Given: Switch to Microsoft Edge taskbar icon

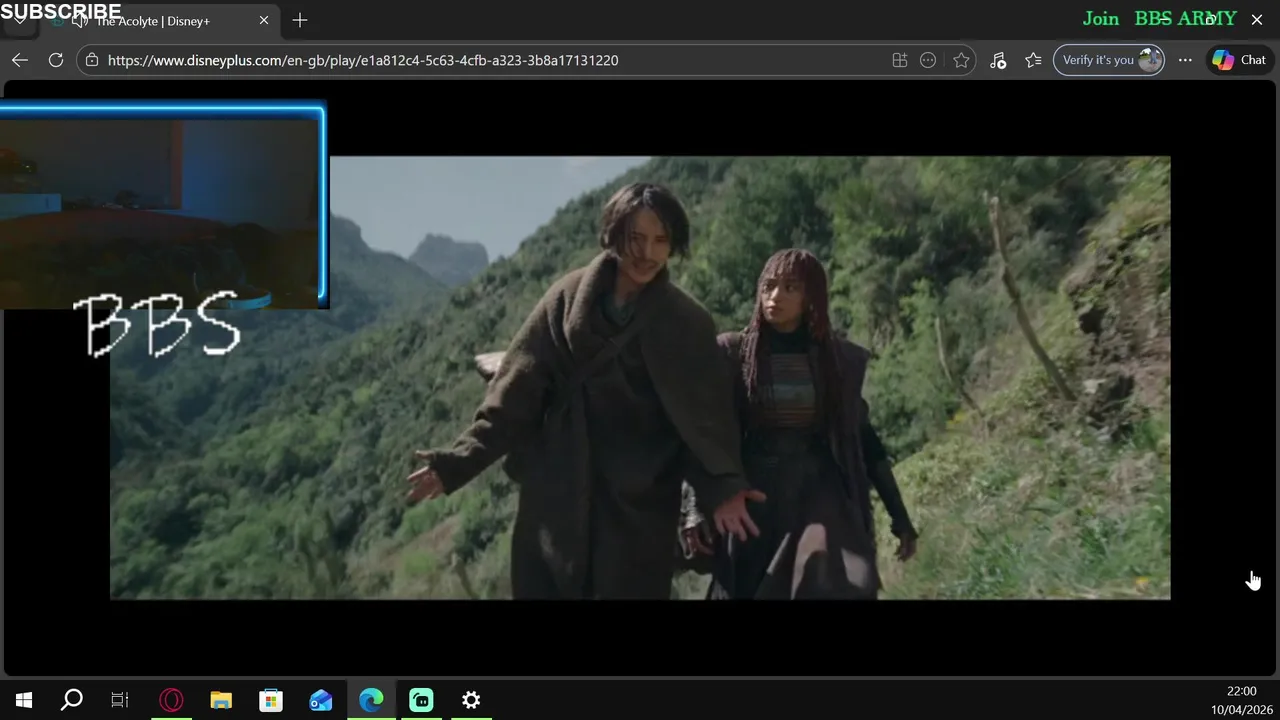Looking at the screenshot, I should point(371,700).
